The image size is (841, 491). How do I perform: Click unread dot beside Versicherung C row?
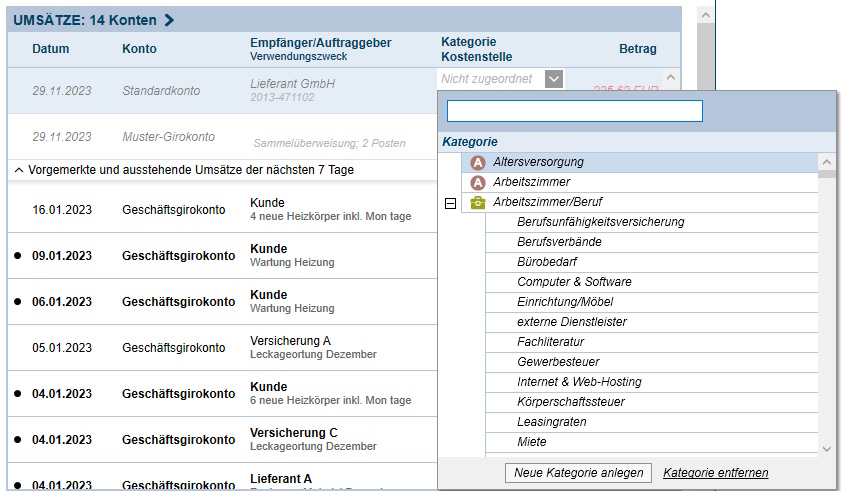coord(18,440)
